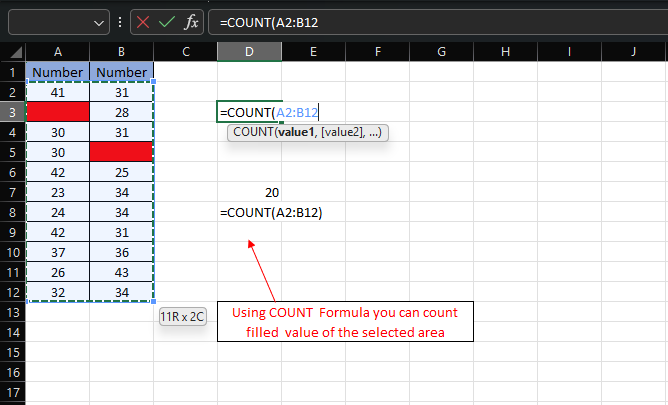This screenshot has width=668, height=405.
Task: Click cell D7 containing the value 20
Action: click(x=249, y=192)
